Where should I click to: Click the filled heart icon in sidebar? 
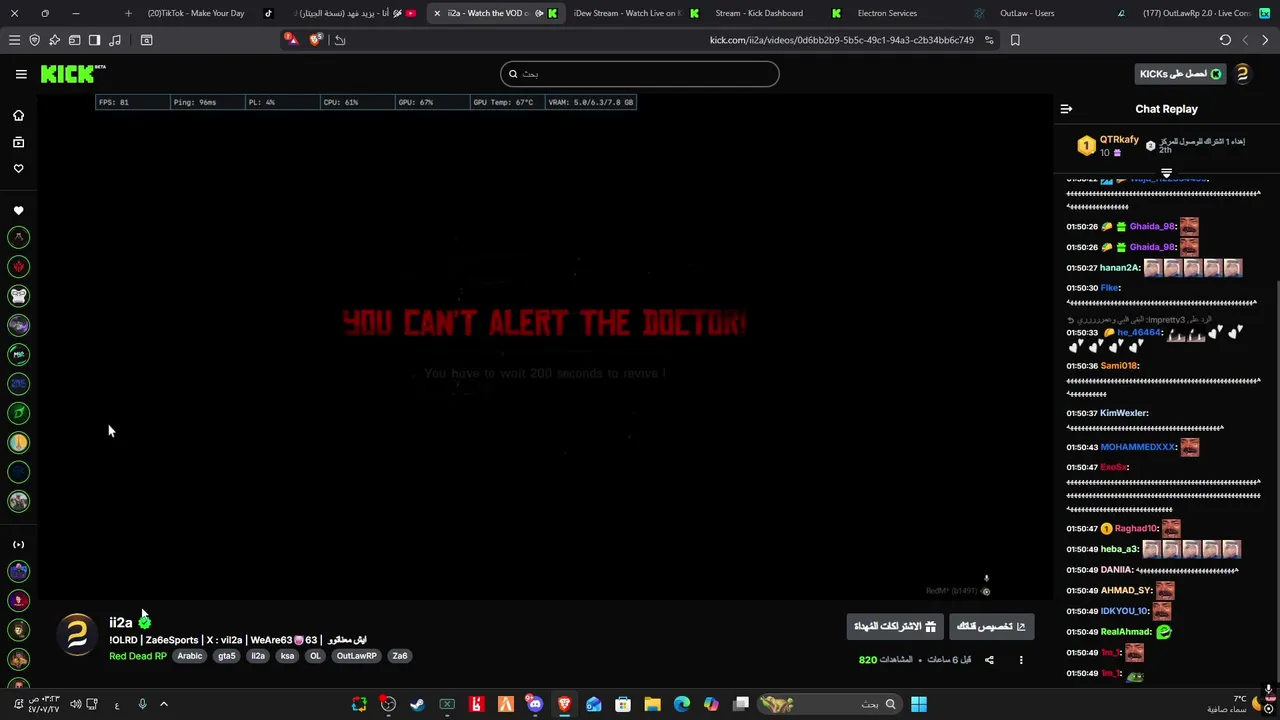[x=18, y=211]
